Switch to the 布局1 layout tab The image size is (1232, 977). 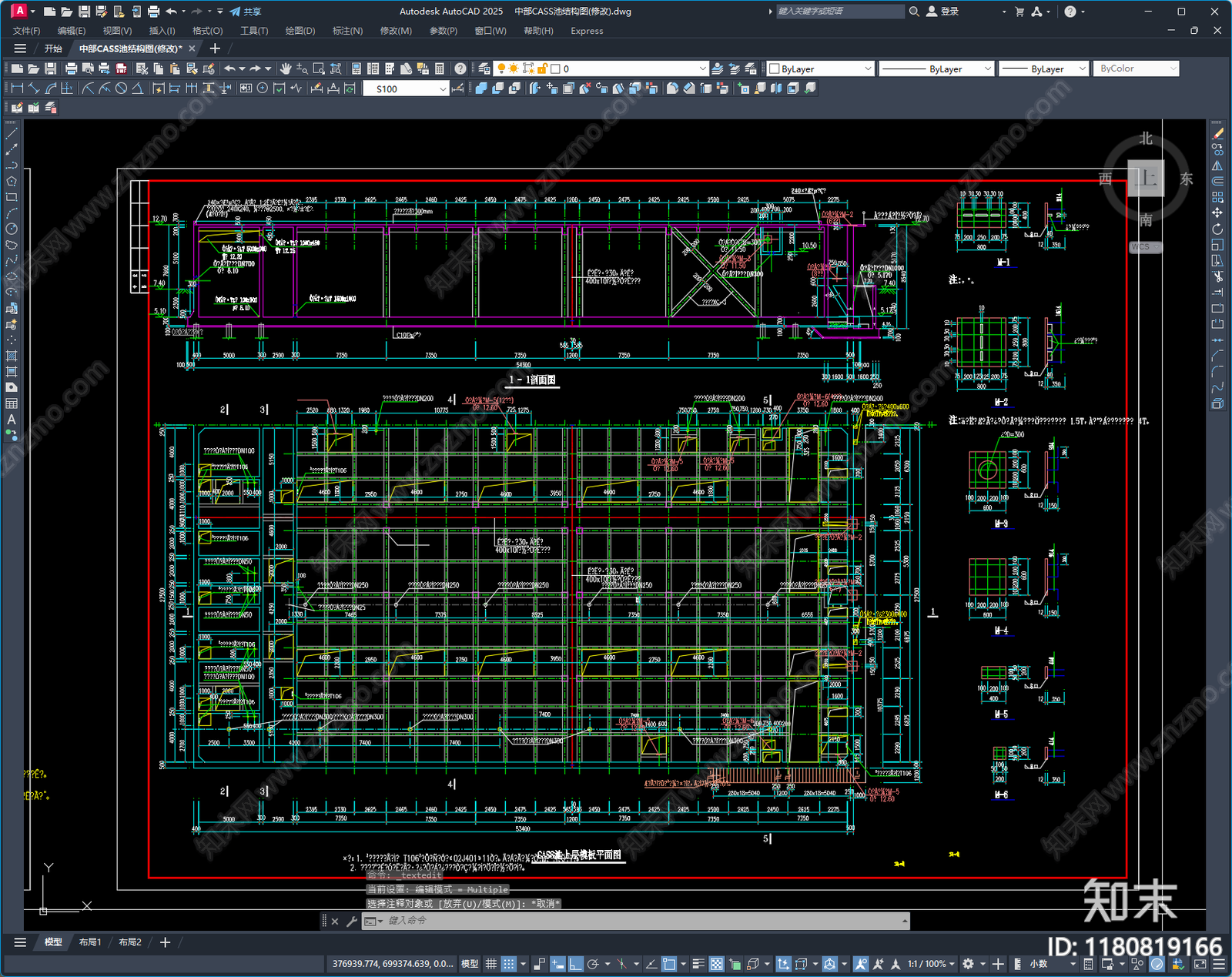tap(90, 942)
